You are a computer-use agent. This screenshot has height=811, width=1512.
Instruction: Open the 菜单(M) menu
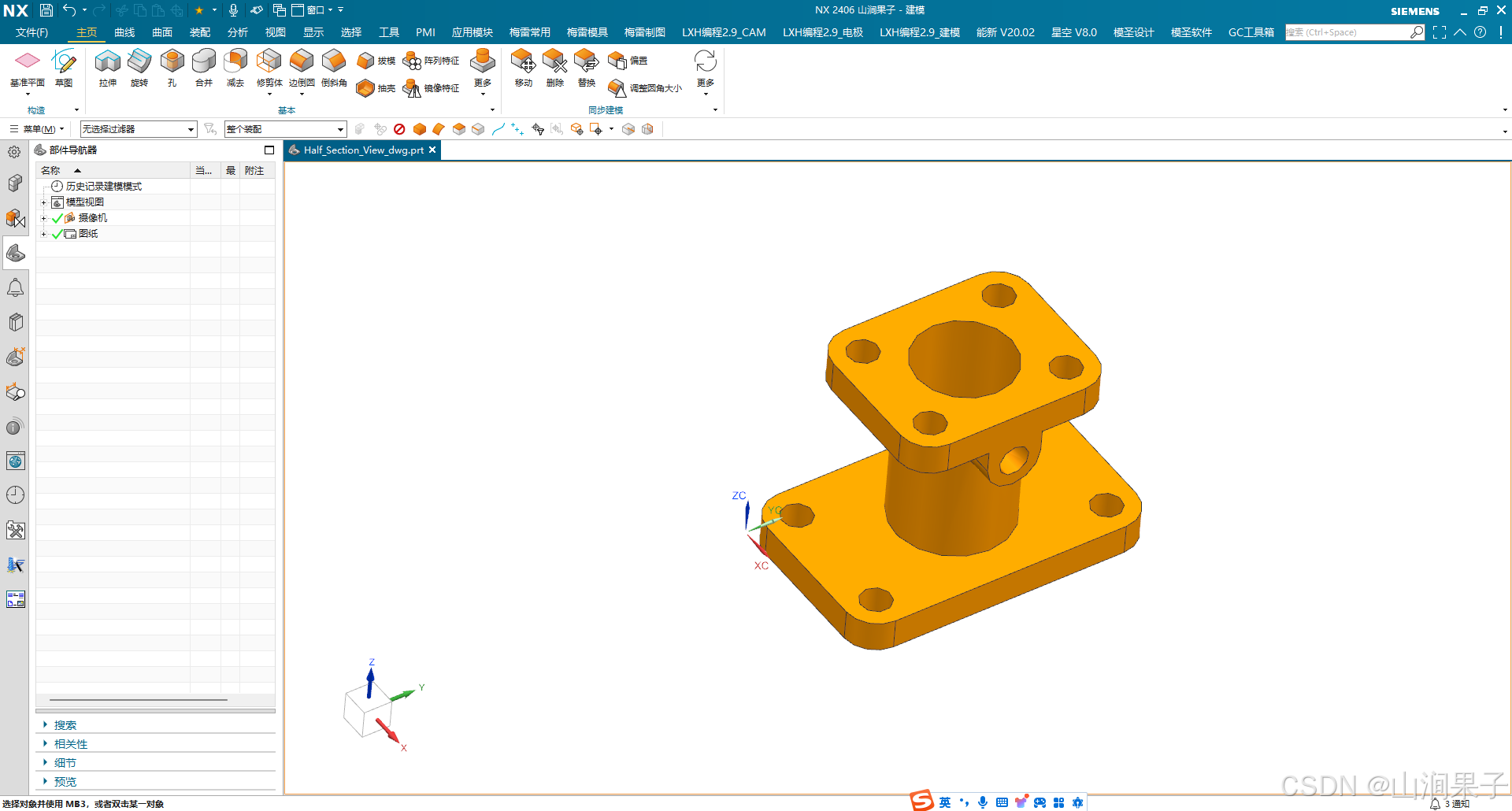(37, 129)
